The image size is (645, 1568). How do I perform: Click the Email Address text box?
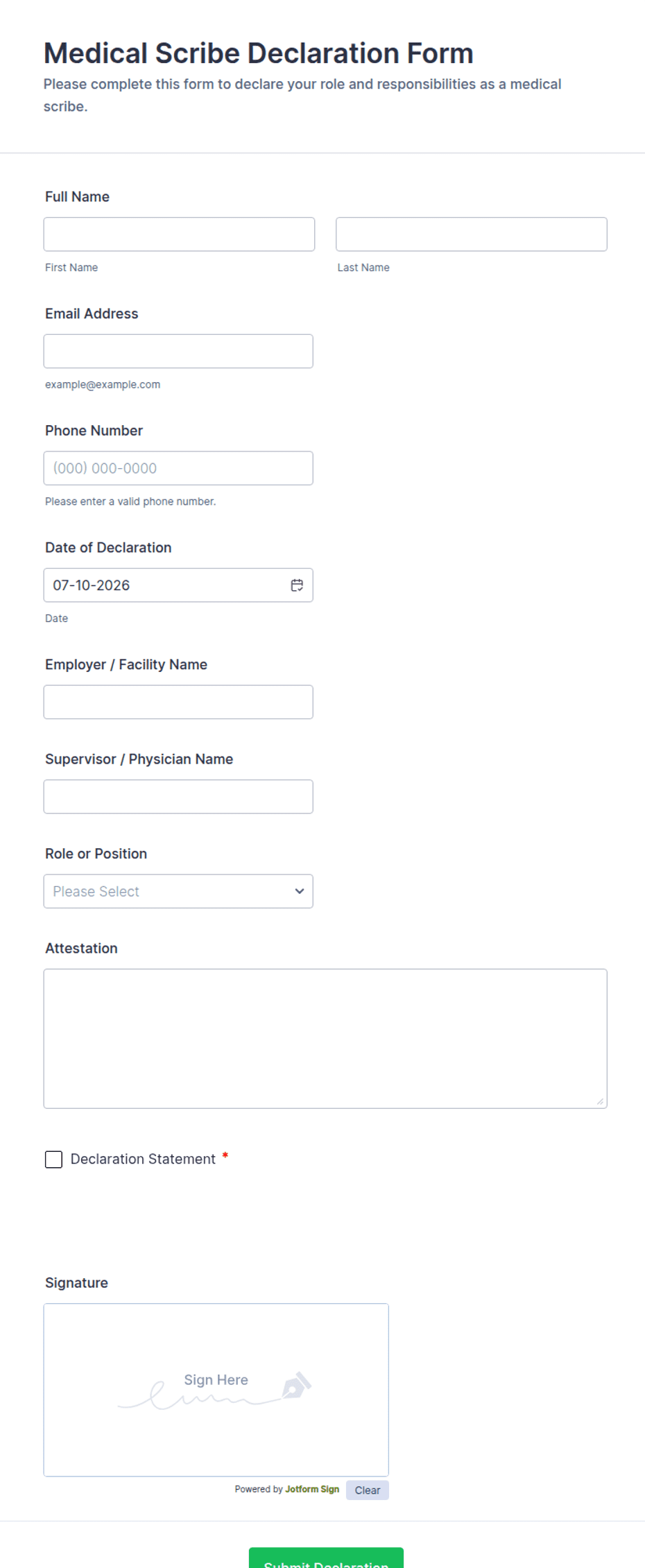point(178,352)
